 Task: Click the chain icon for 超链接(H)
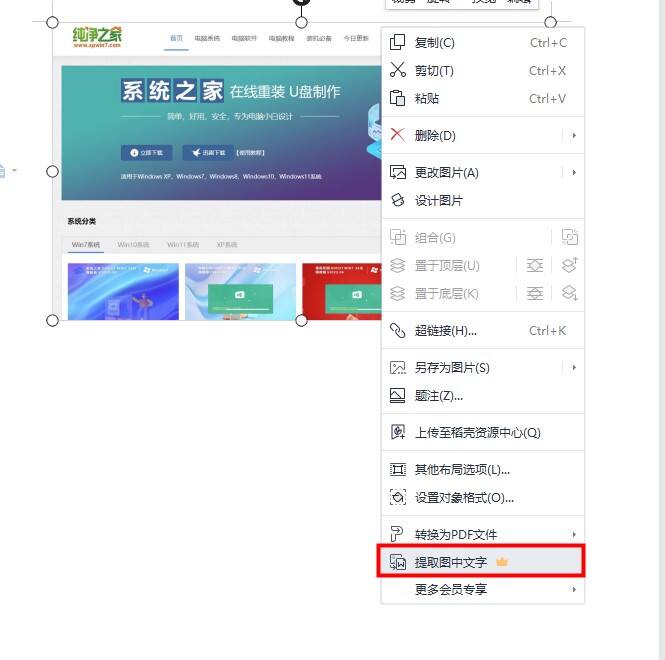click(397, 330)
